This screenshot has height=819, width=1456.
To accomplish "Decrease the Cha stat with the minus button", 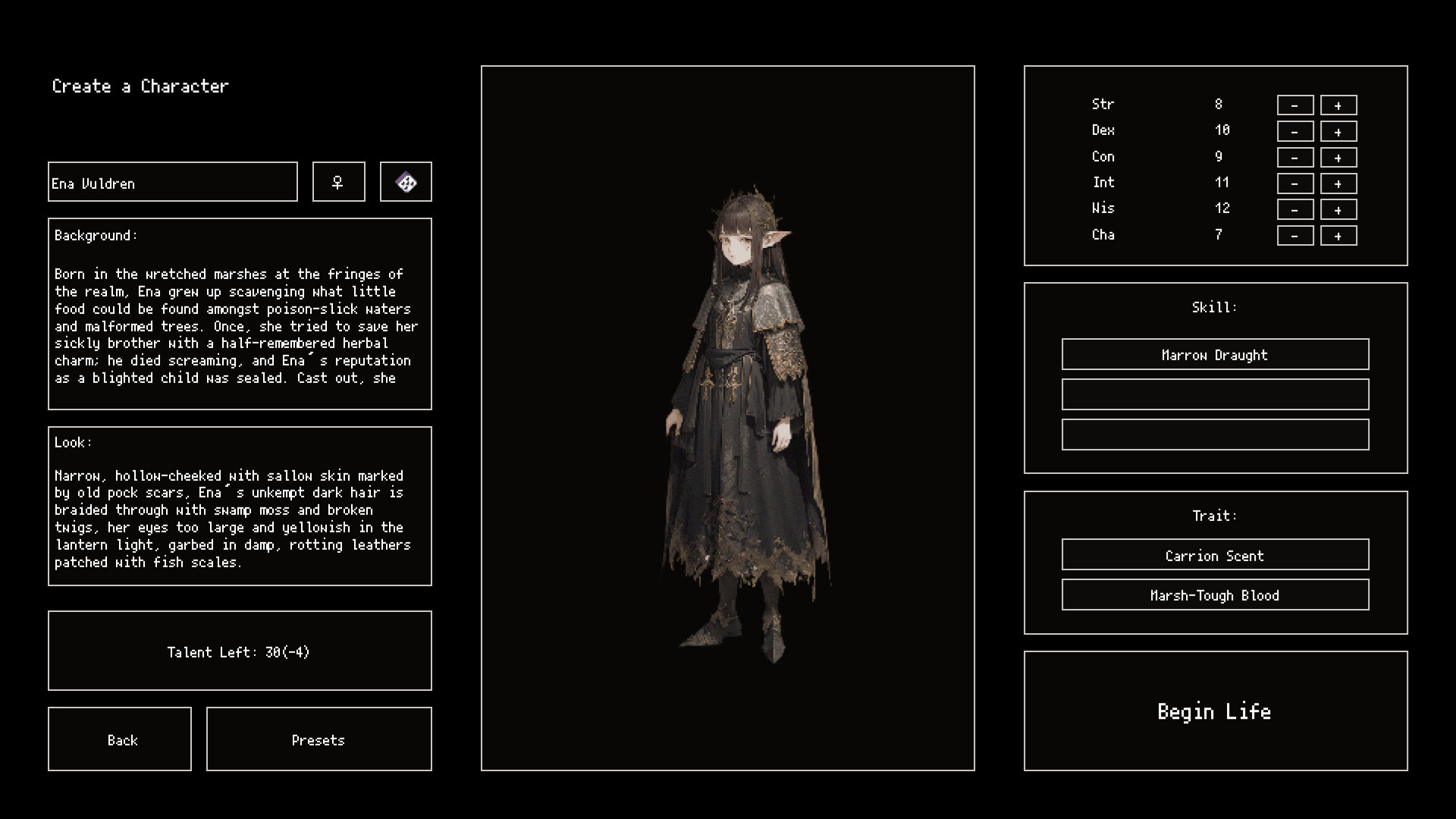I will (x=1294, y=236).
